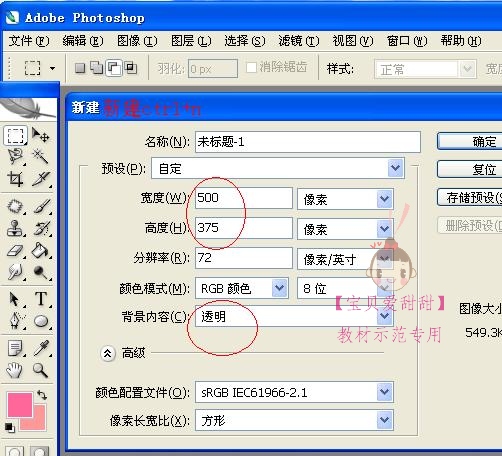Select the Move tool
Image resolution: width=502 pixels, height=456 pixels.
pyautogui.click(x=41, y=135)
